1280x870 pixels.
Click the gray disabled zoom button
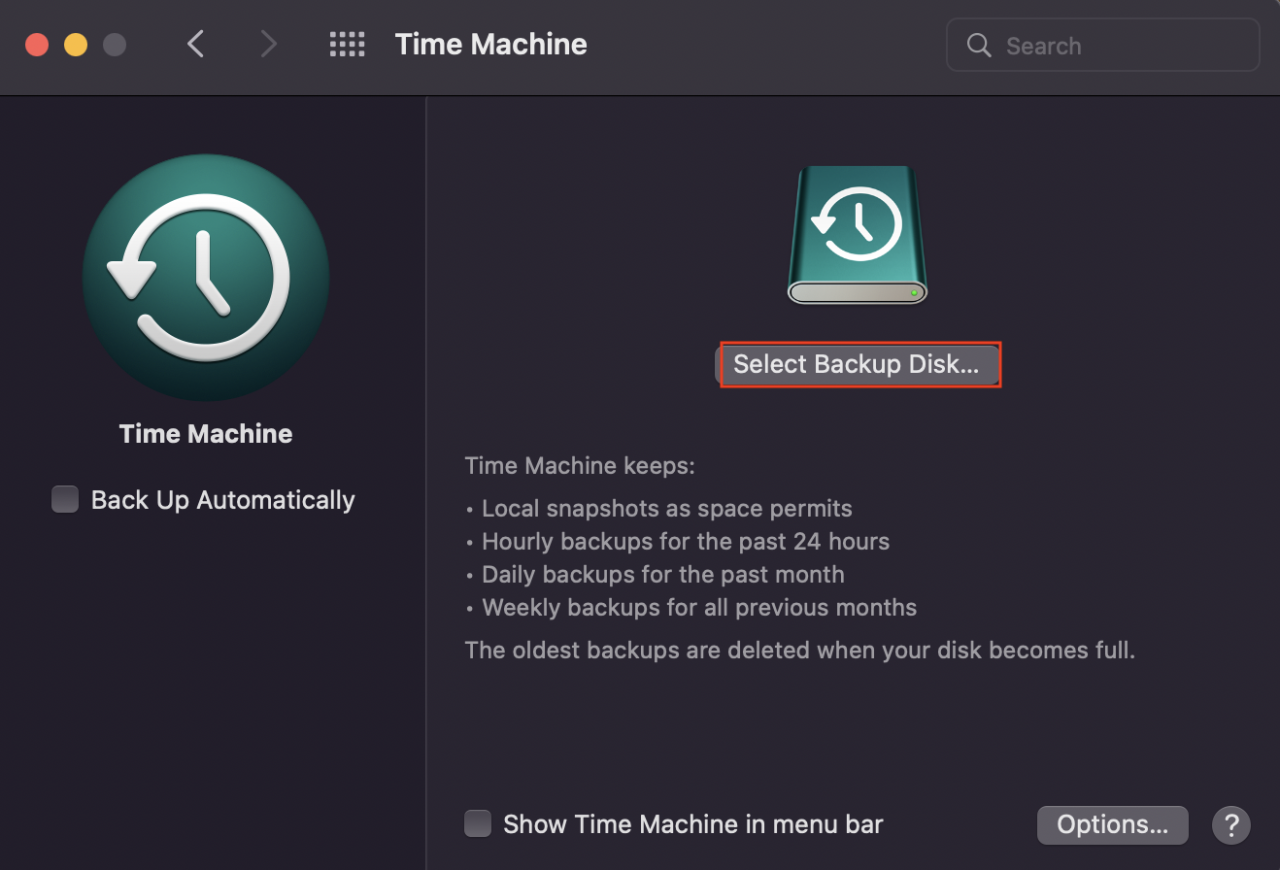pos(115,45)
